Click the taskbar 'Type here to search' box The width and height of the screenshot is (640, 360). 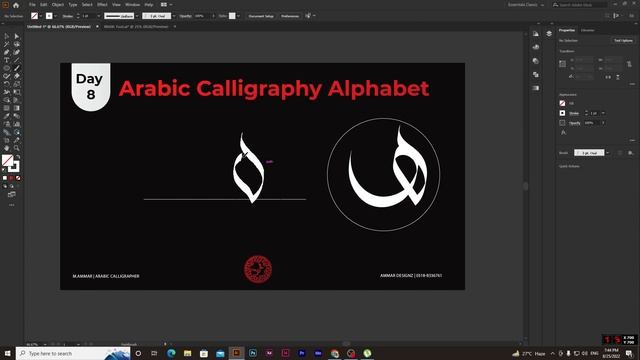[73, 353]
